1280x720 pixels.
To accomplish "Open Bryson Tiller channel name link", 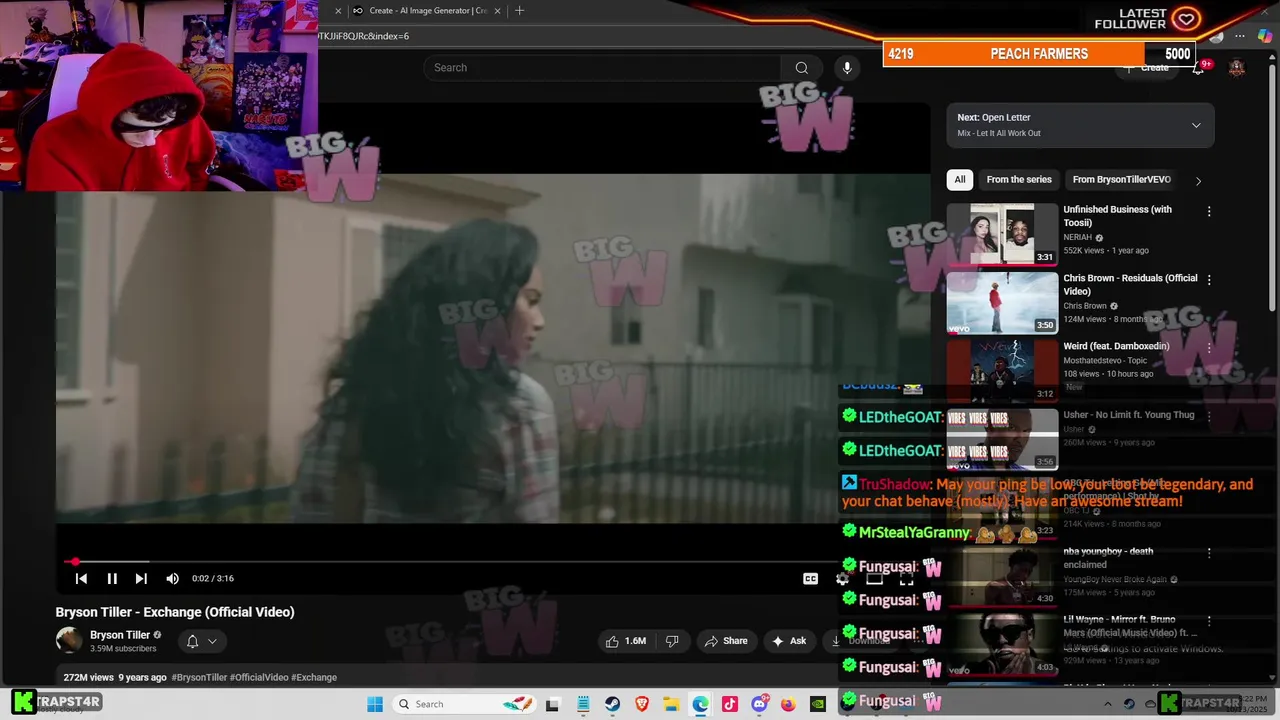I will coord(120,635).
